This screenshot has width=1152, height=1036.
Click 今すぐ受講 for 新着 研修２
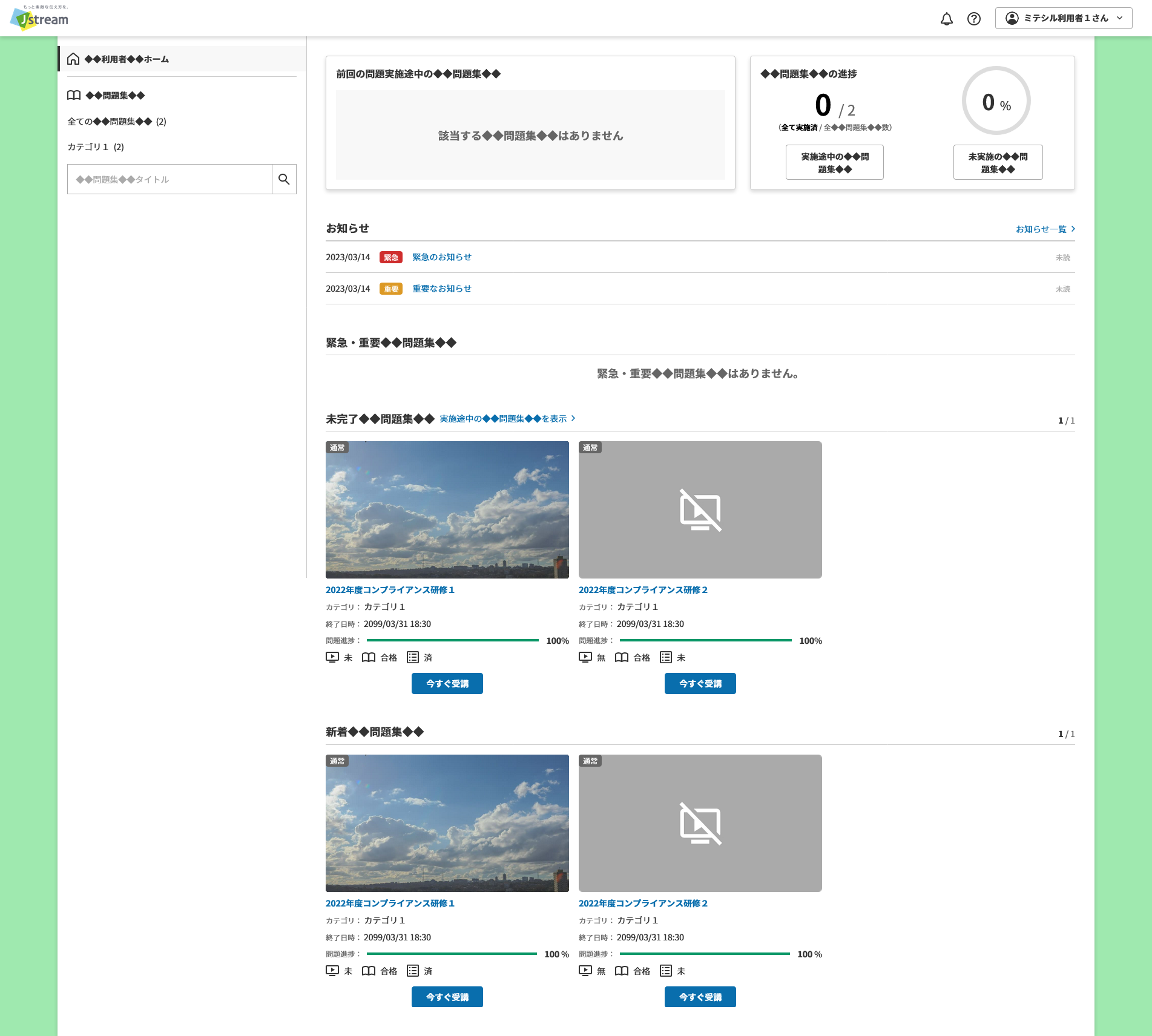point(700,997)
